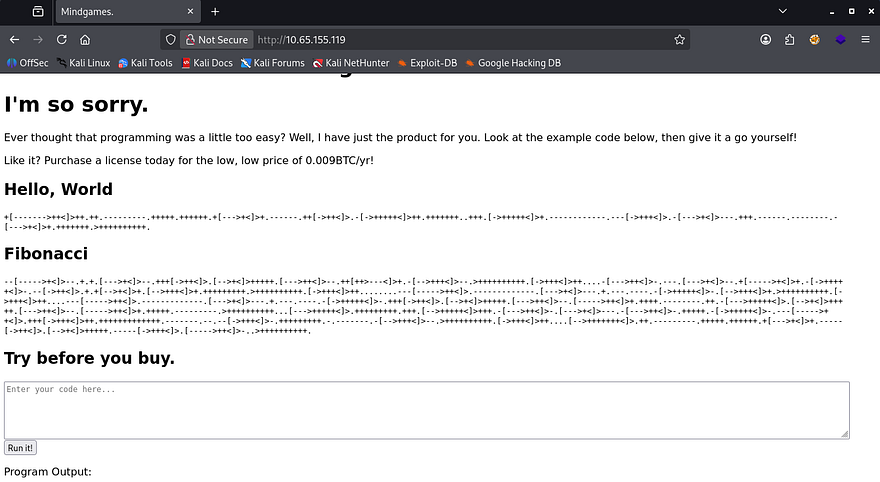Open the Firefox hamburger application menu
Viewport: 880px width, 482px height.
(865, 40)
